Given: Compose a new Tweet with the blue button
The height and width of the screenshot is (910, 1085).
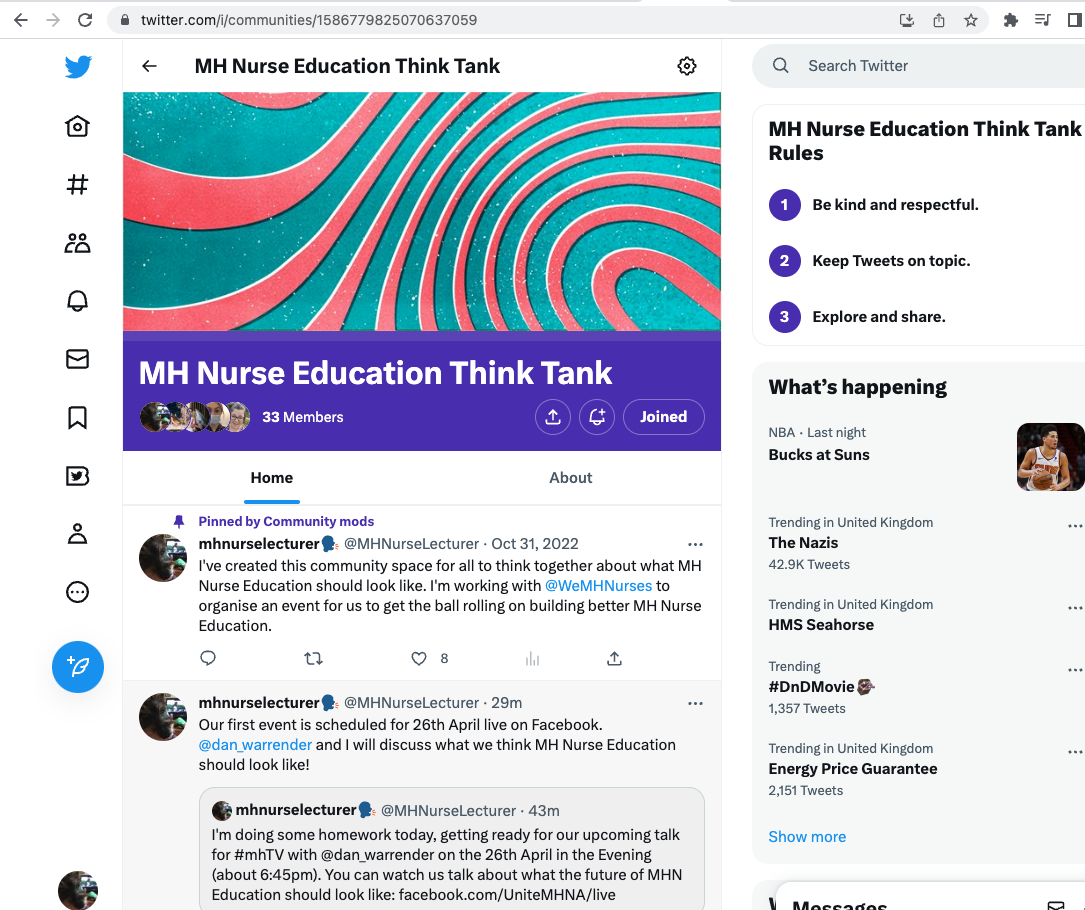Looking at the screenshot, I should pyautogui.click(x=78, y=666).
